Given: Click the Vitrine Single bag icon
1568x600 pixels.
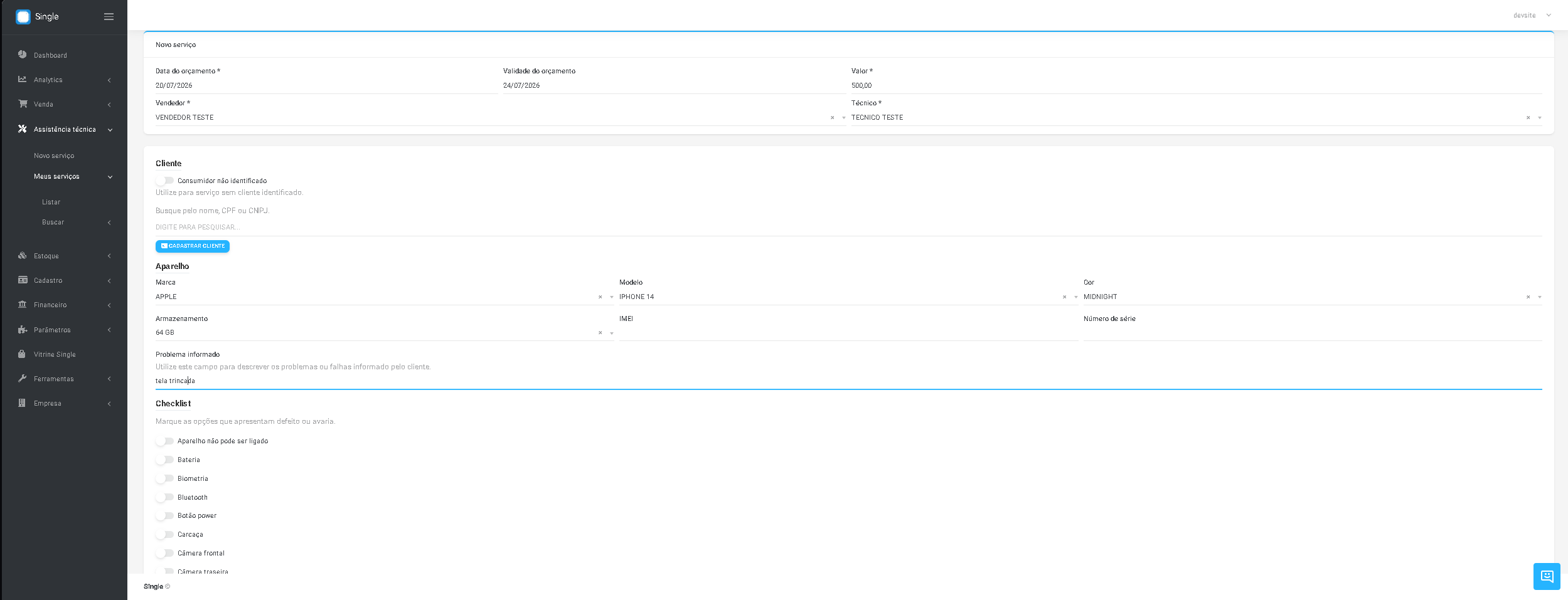Looking at the screenshot, I should (x=22, y=354).
